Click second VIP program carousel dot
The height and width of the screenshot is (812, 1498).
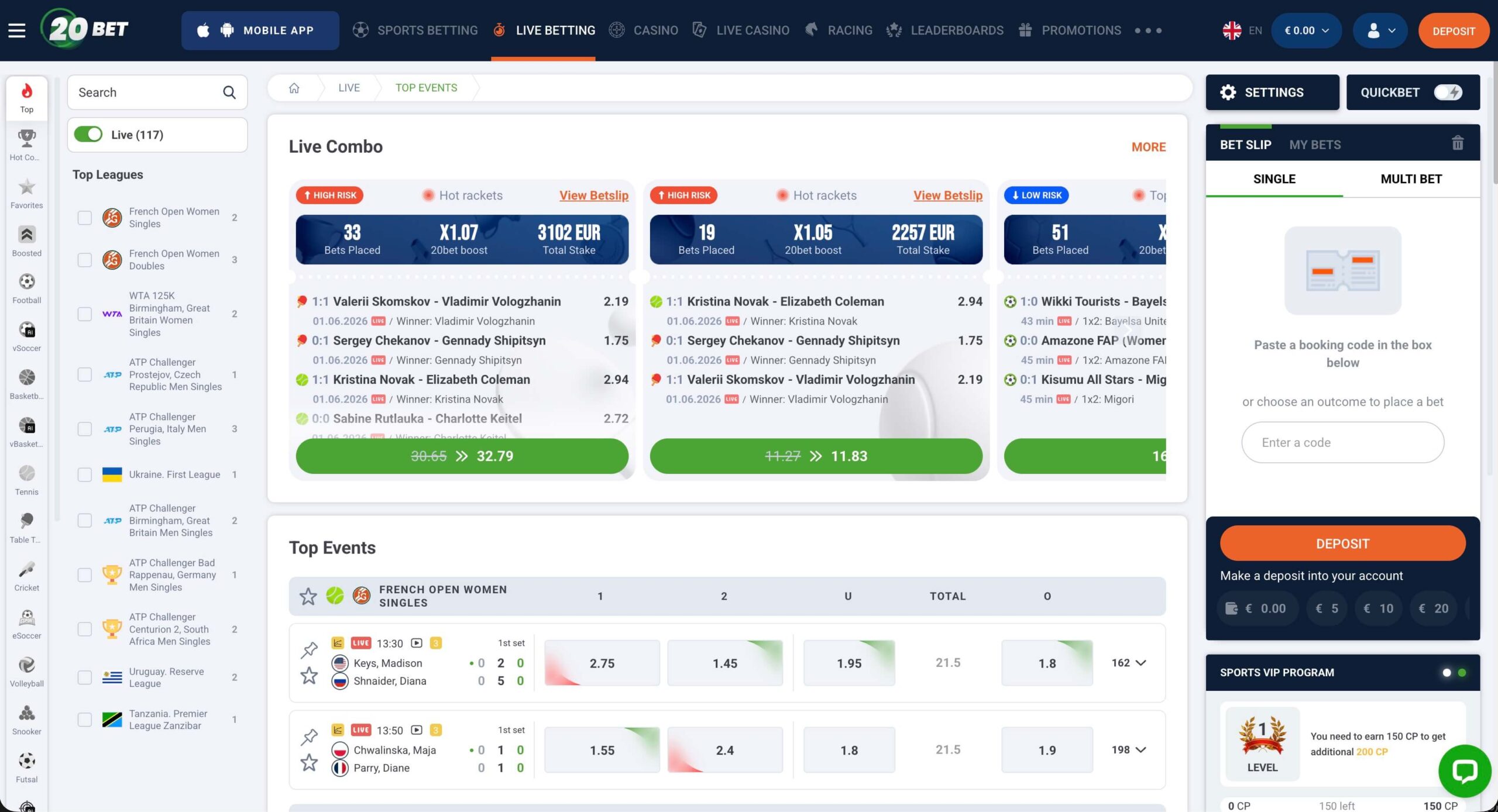(x=1462, y=673)
